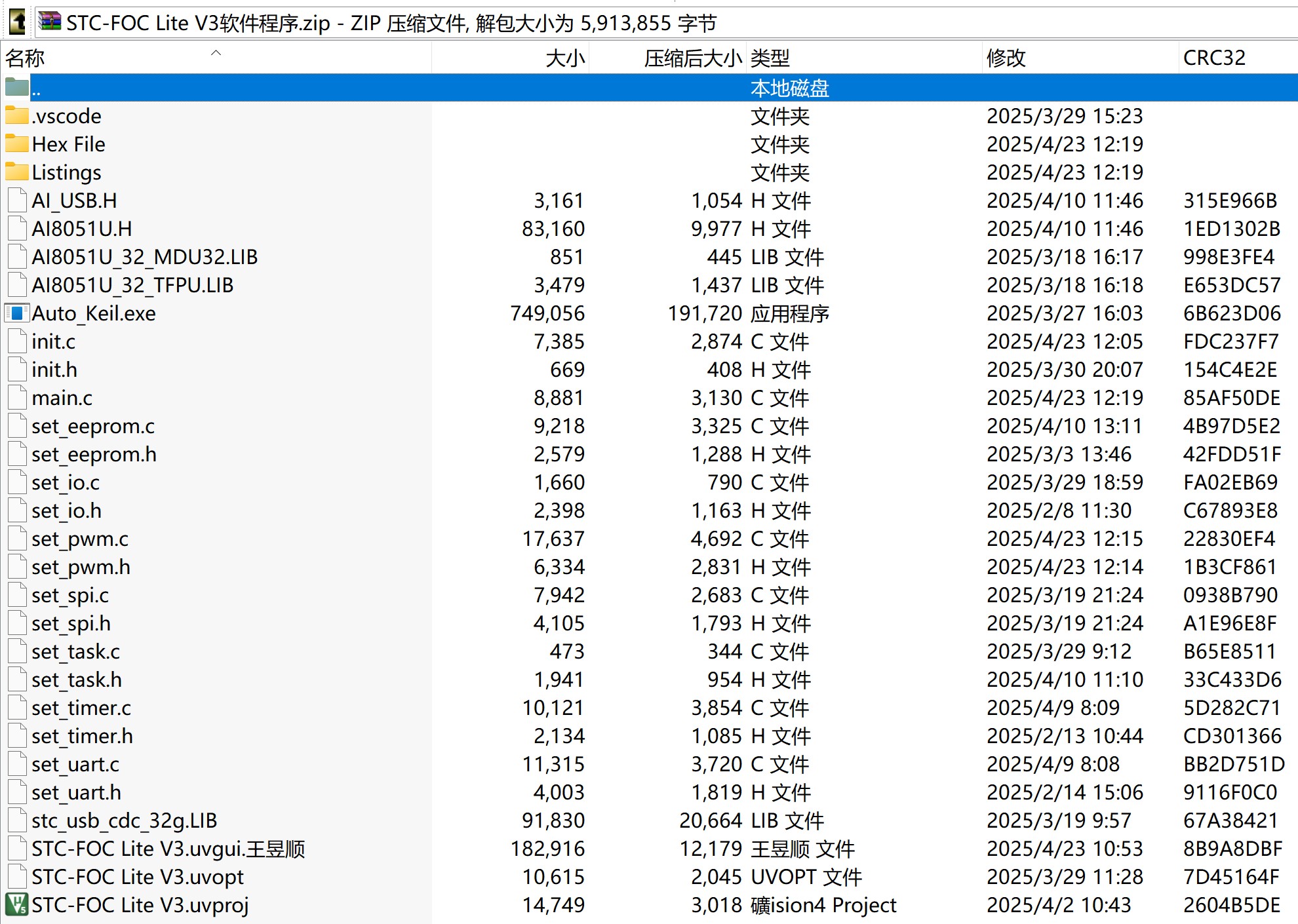Click the sort direction arrow above 名称
1298x924 pixels.
coord(216,52)
